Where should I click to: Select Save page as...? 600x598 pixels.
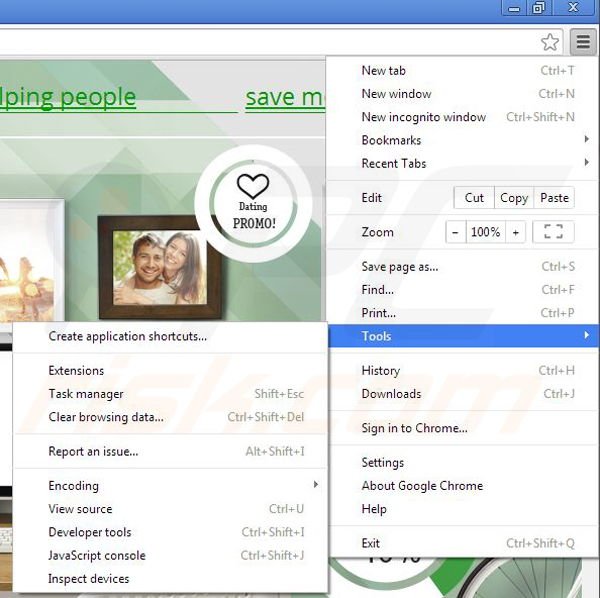point(464,267)
